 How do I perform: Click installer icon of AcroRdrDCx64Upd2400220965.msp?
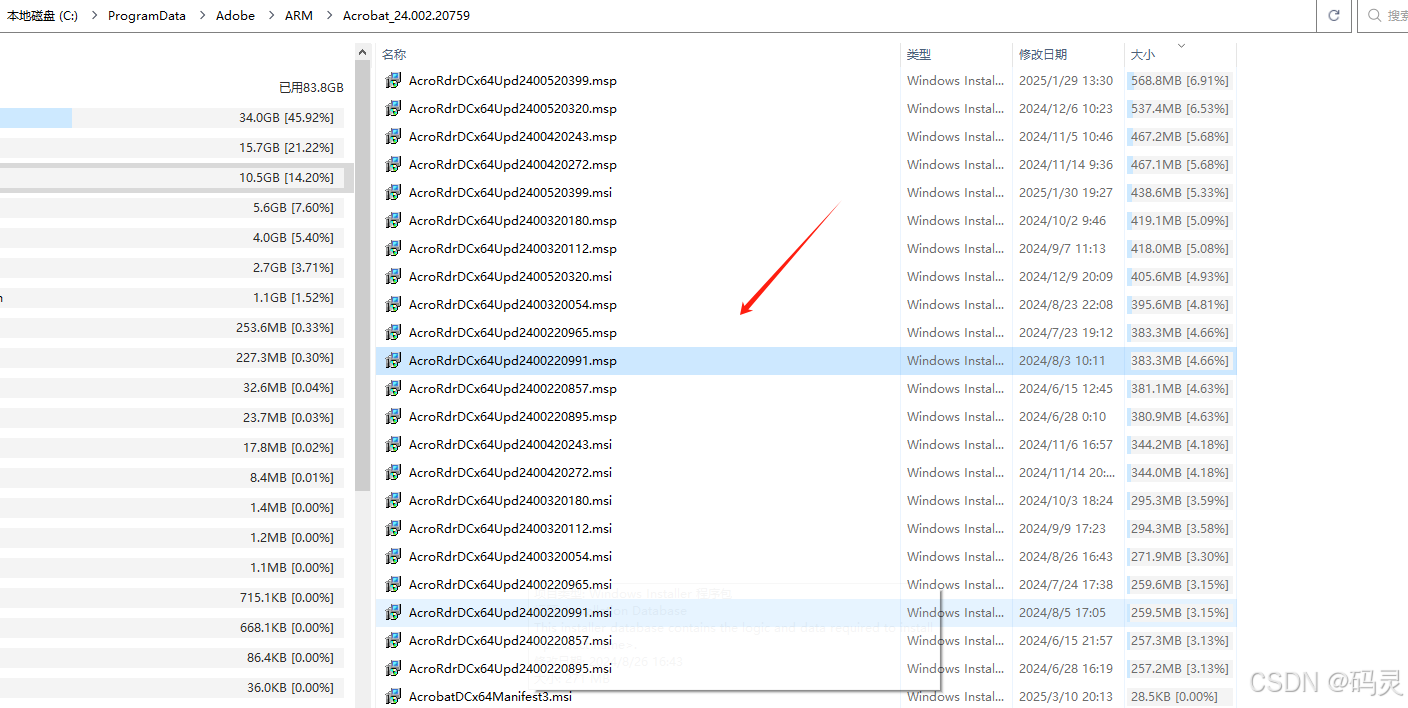tap(394, 333)
